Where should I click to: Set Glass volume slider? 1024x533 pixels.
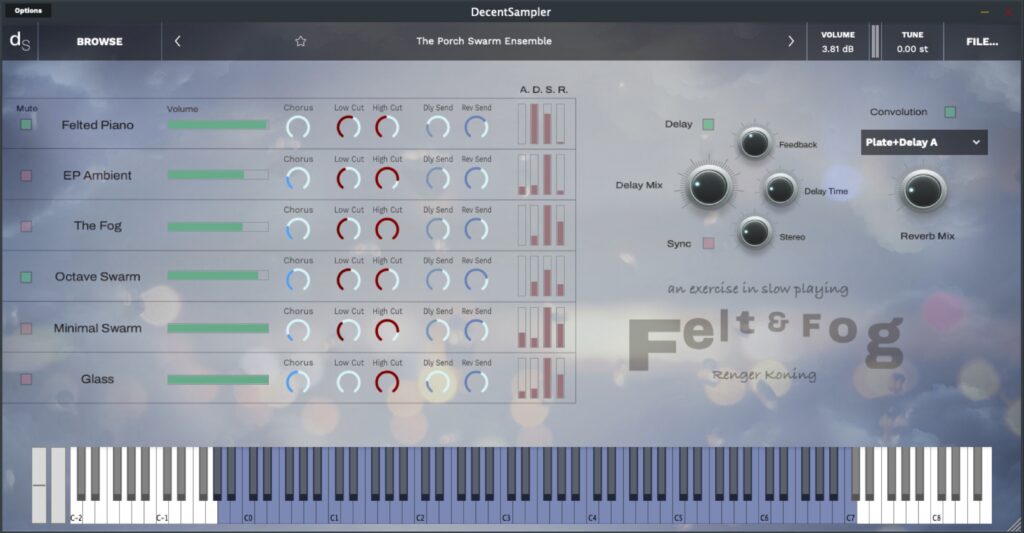tap(217, 380)
